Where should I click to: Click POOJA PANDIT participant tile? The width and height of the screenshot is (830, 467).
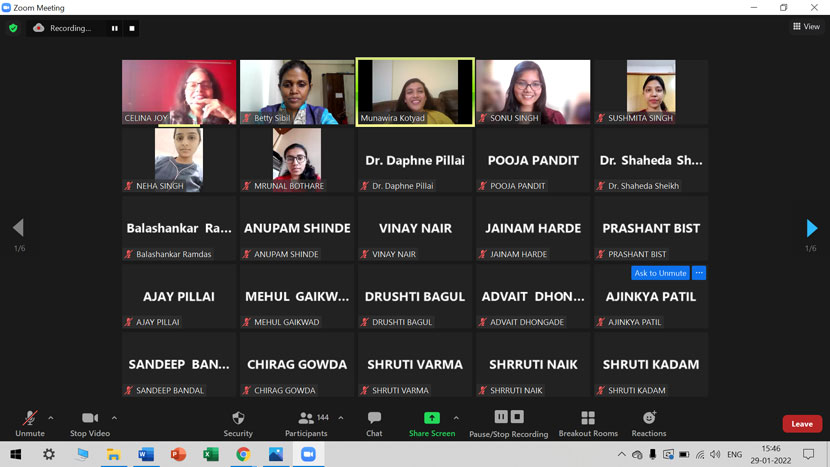tap(533, 160)
